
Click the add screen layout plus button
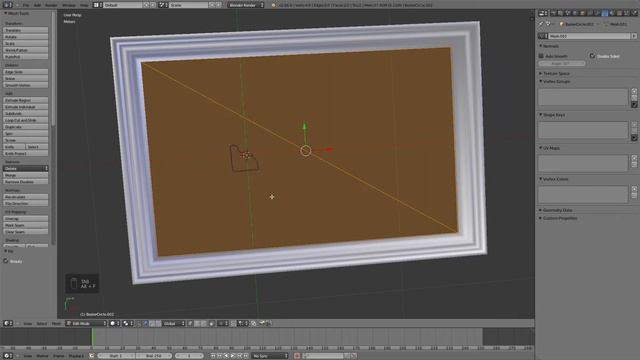click(x=146, y=5)
